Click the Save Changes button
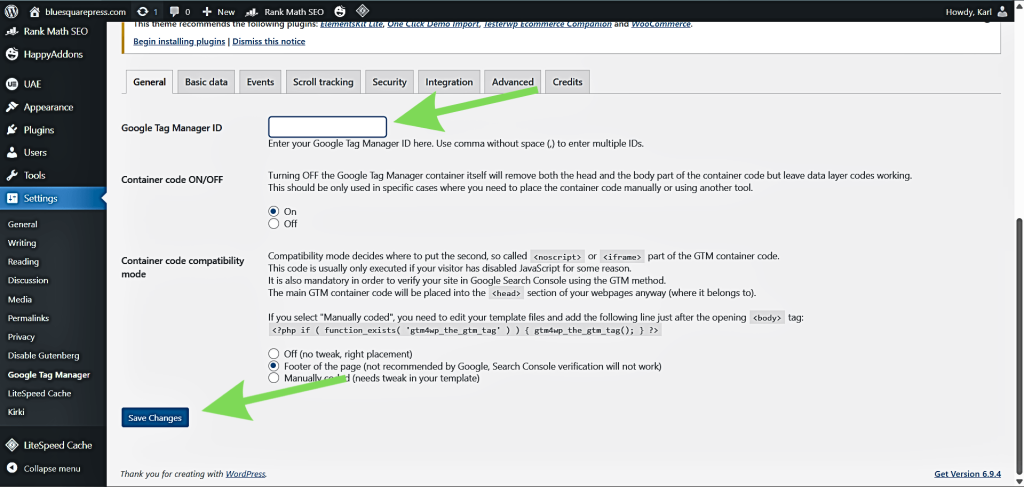This screenshot has width=1024, height=487. coord(155,418)
